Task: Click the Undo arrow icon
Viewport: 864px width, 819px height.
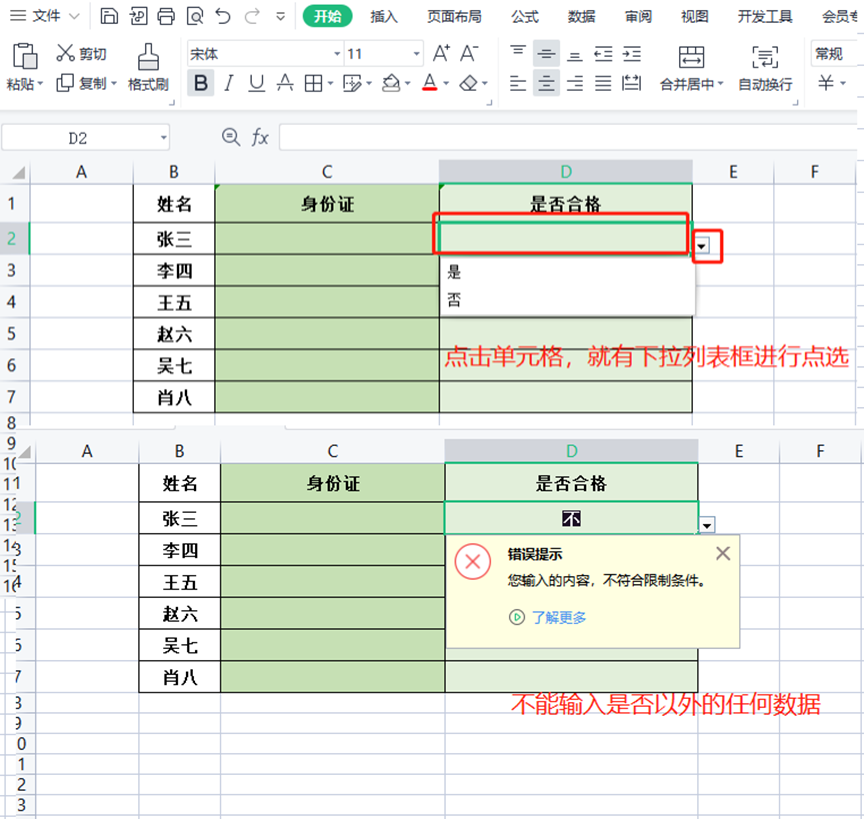Action: pos(223,17)
